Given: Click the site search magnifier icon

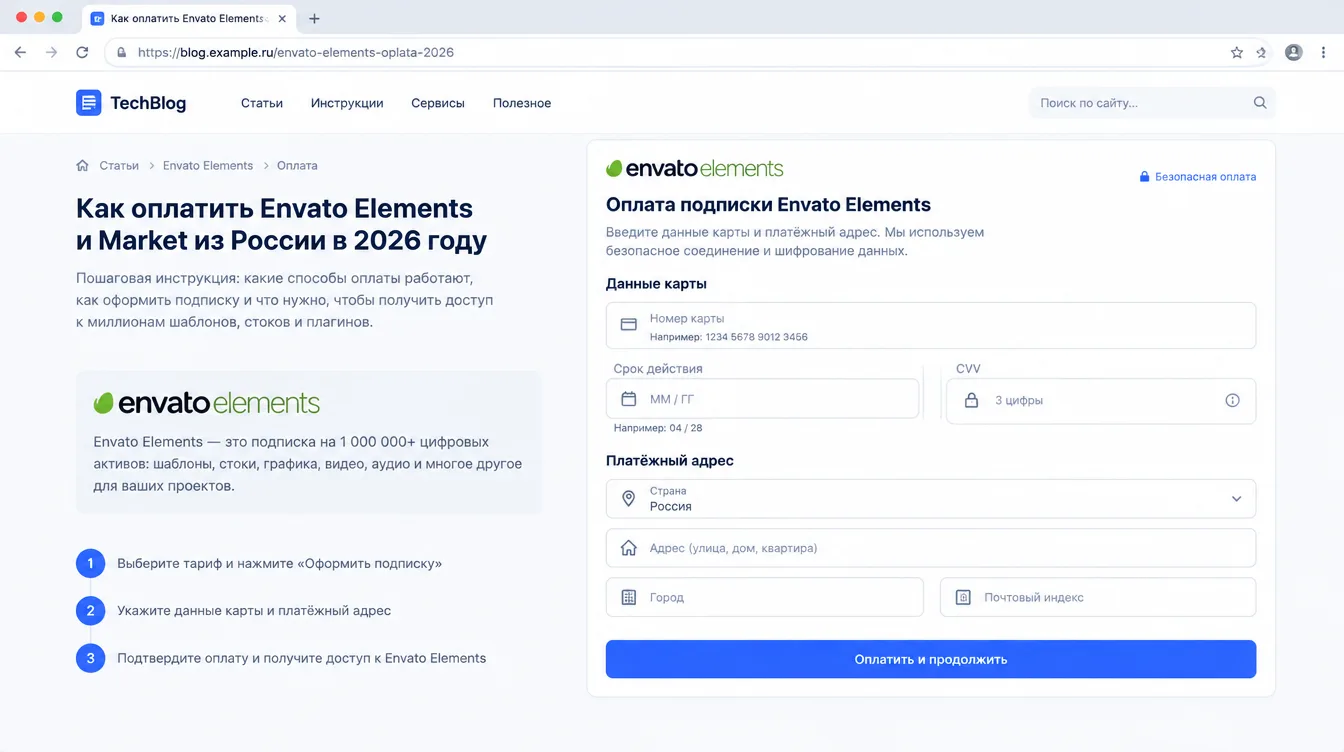Looking at the screenshot, I should pos(1260,102).
